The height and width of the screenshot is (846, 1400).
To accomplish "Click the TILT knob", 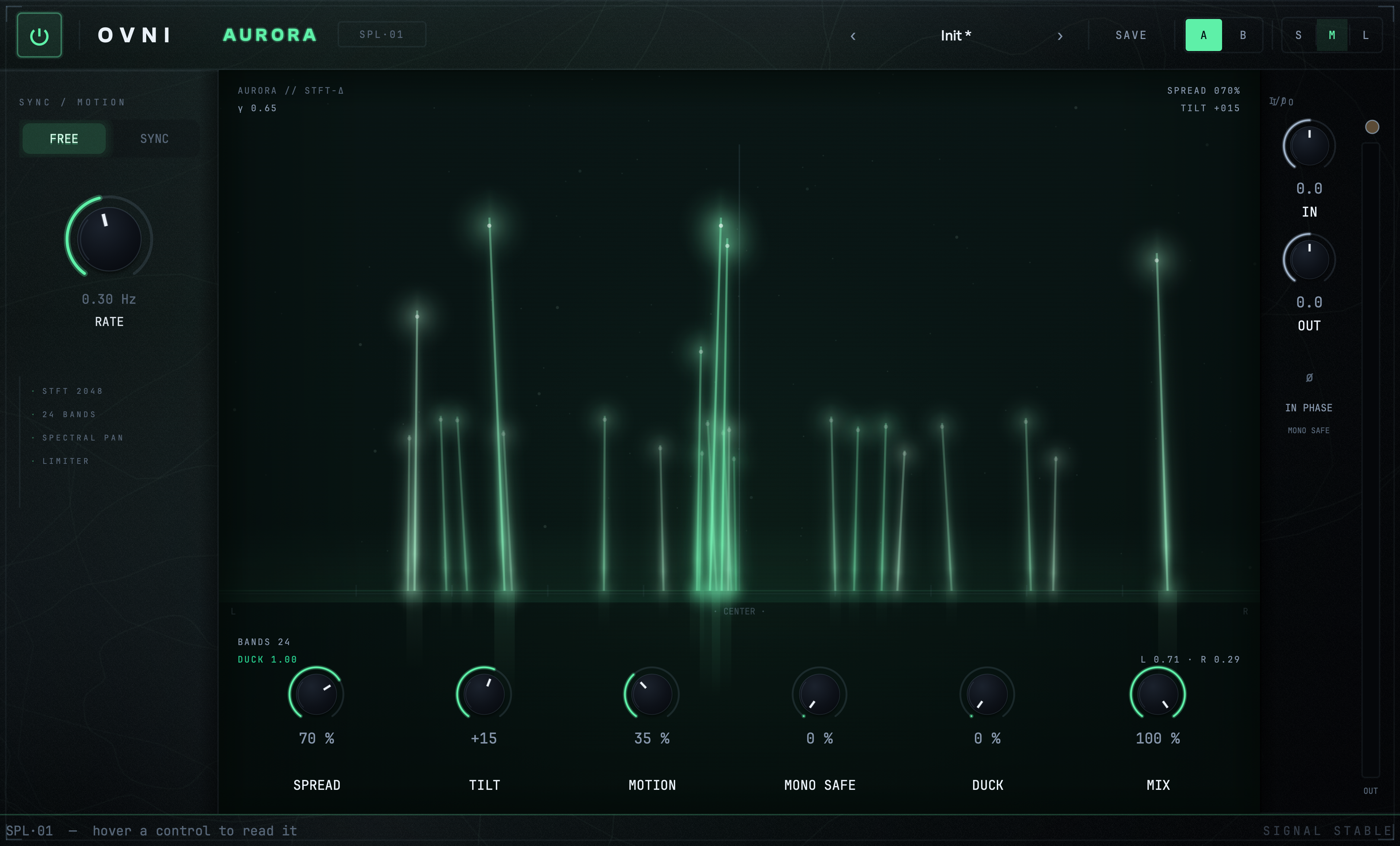I will pos(484,694).
